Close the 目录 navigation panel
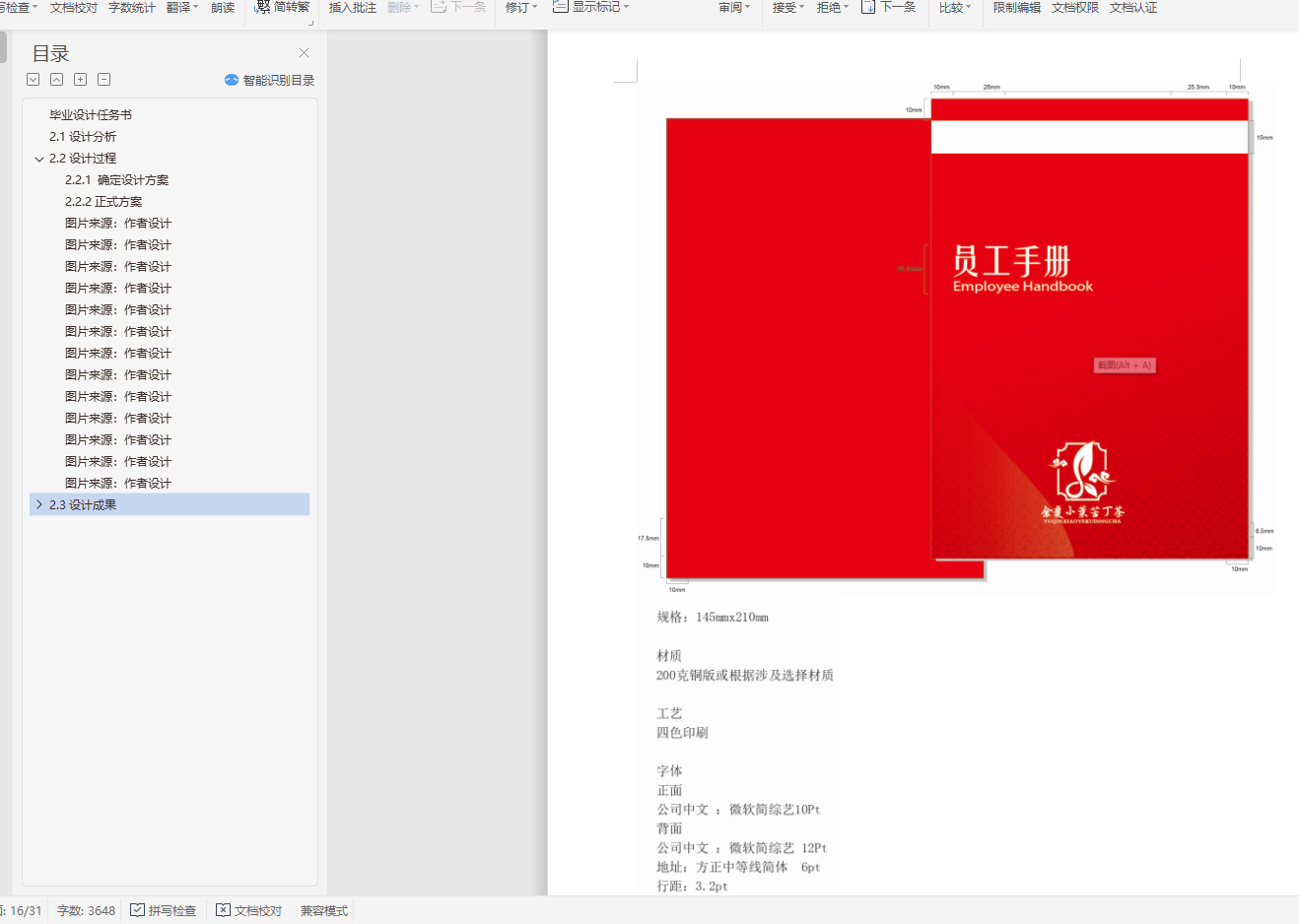1299x924 pixels. pos(304,53)
